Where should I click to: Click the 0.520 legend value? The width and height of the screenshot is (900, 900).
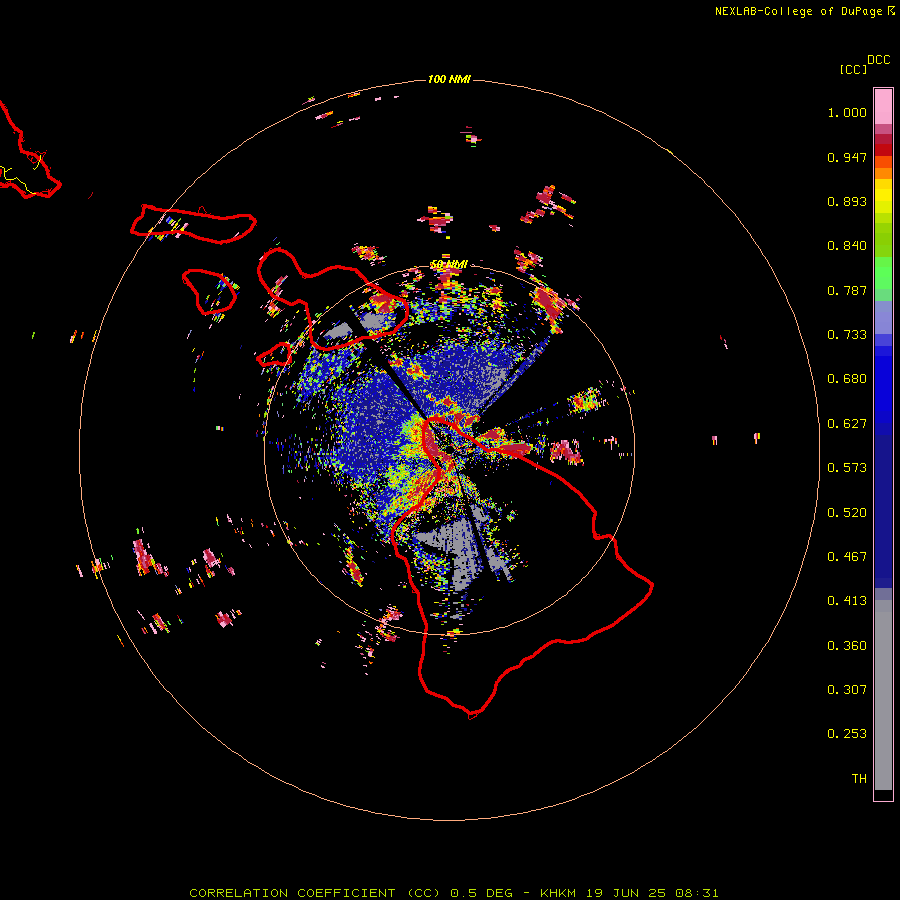coord(847,513)
